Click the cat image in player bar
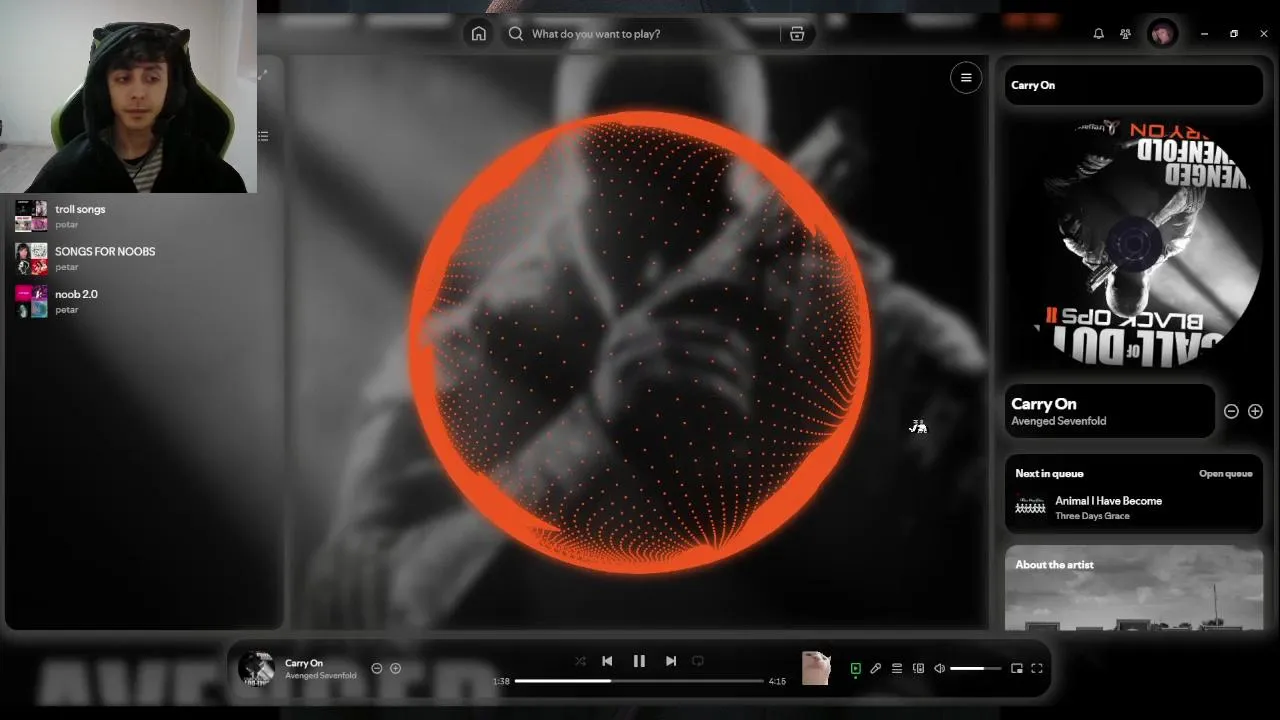This screenshot has width=1280, height=720. point(816,668)
